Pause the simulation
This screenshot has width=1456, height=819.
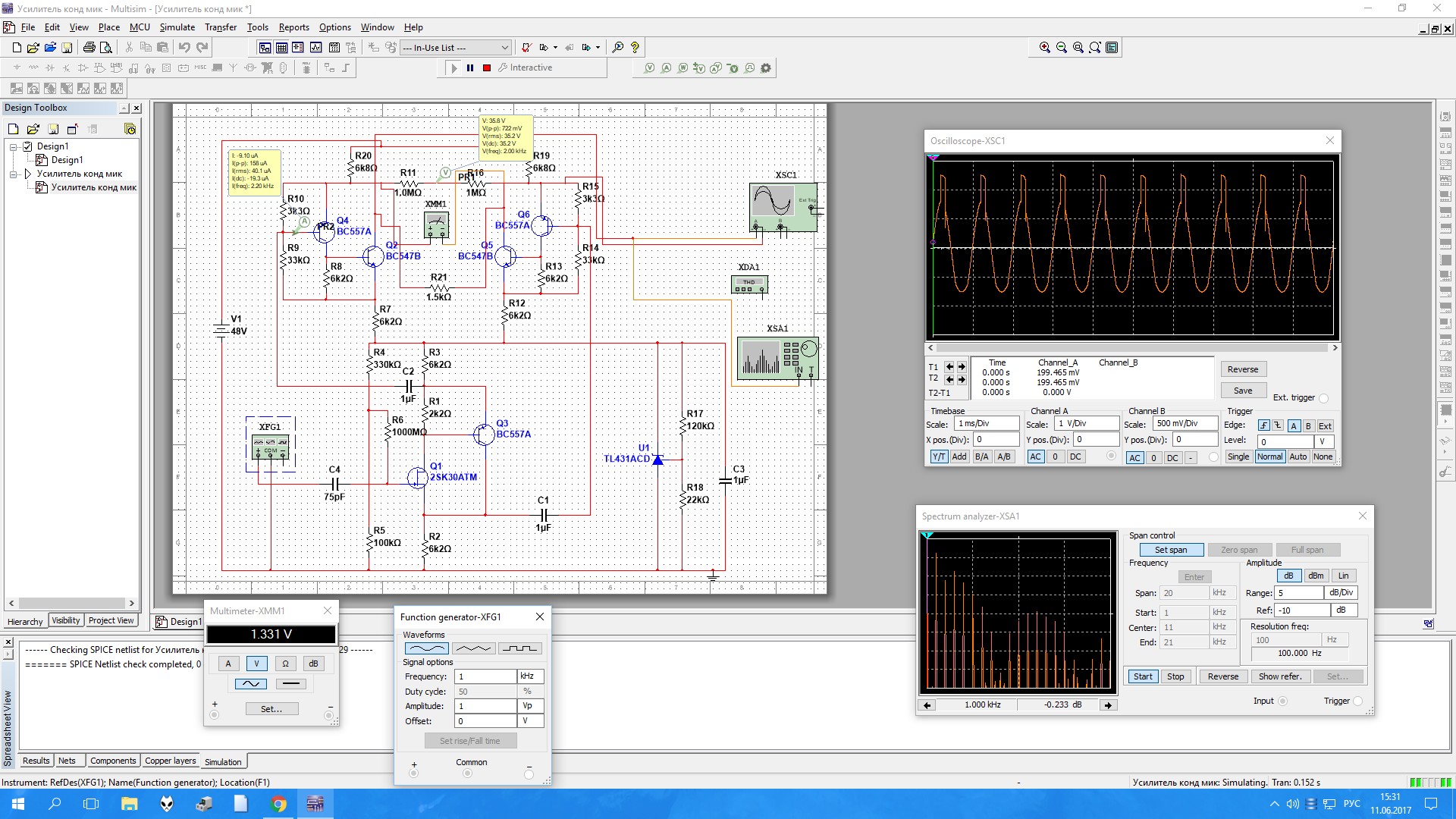[x=470, y=68]
